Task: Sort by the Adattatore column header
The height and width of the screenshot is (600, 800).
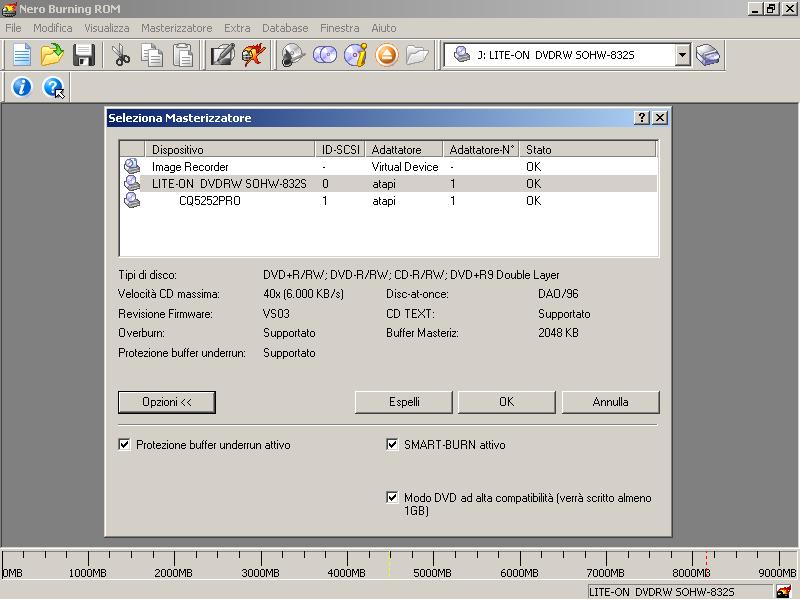Action: 404,149
